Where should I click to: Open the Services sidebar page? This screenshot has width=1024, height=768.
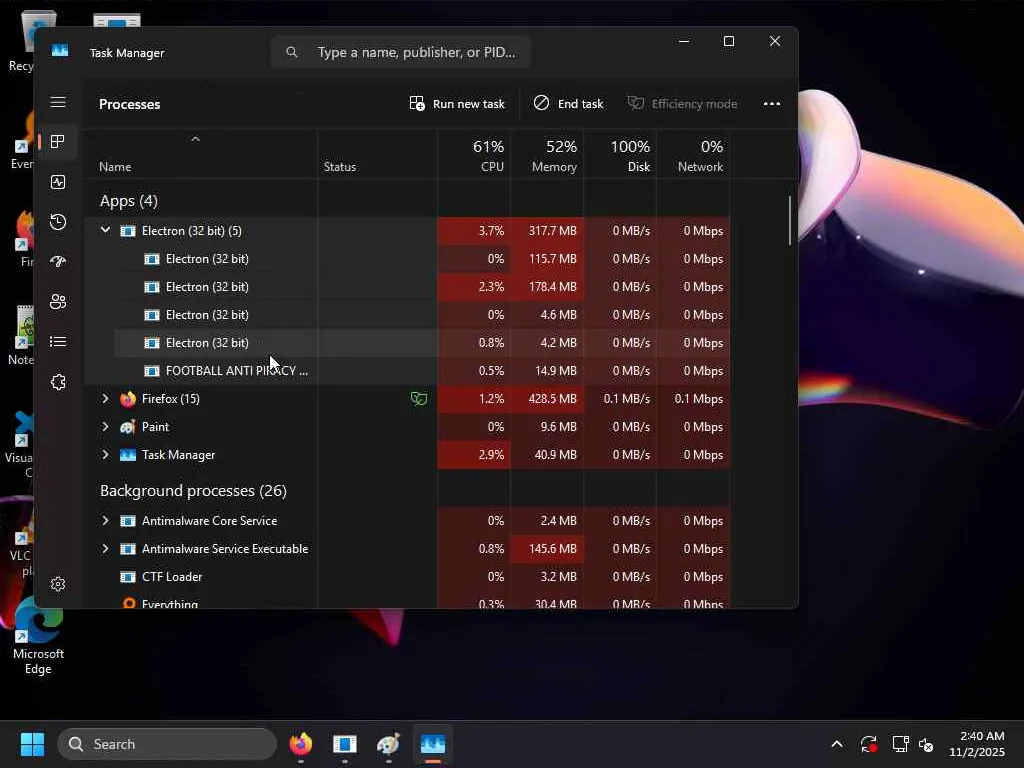pyautogui.click(x=58, y=382)
